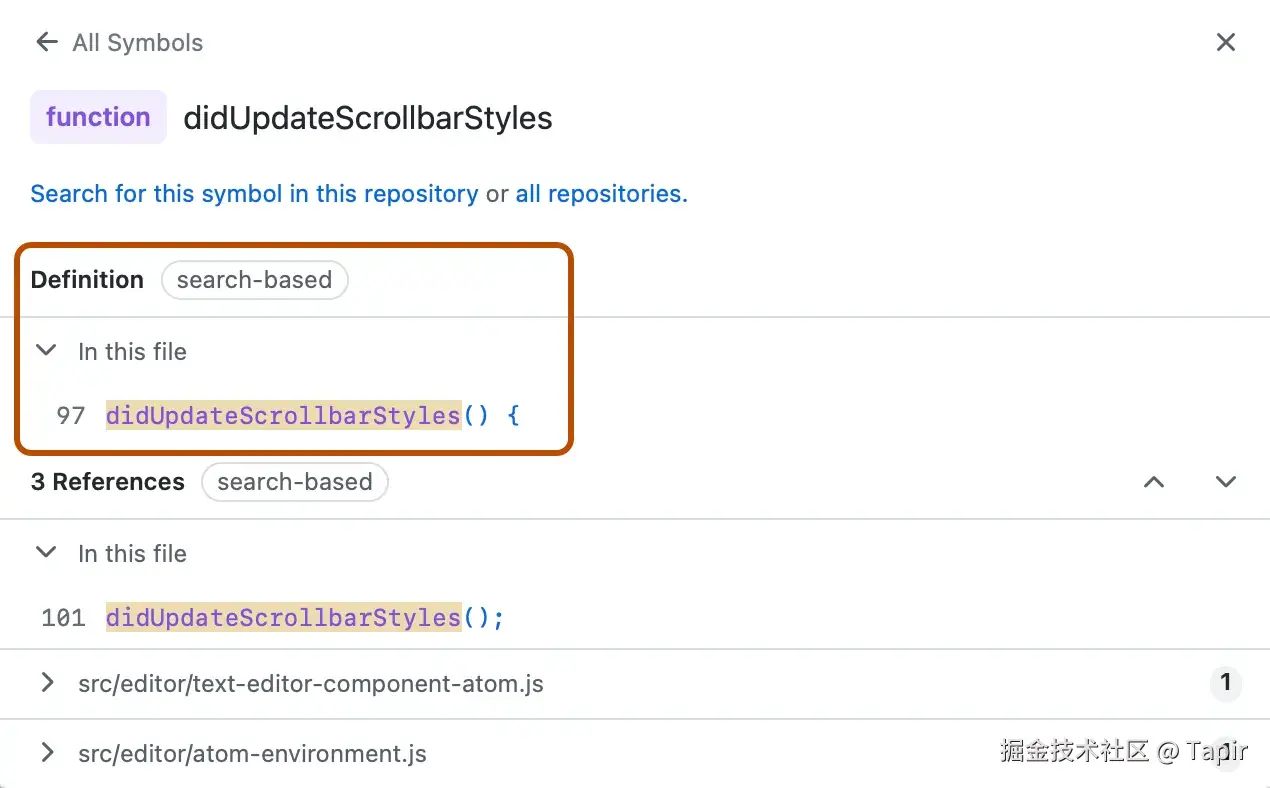This screenshot has width=1270, height=788.
Task: Open "Search for this symbol in this repository" link
Action: (x=254, y=193)
